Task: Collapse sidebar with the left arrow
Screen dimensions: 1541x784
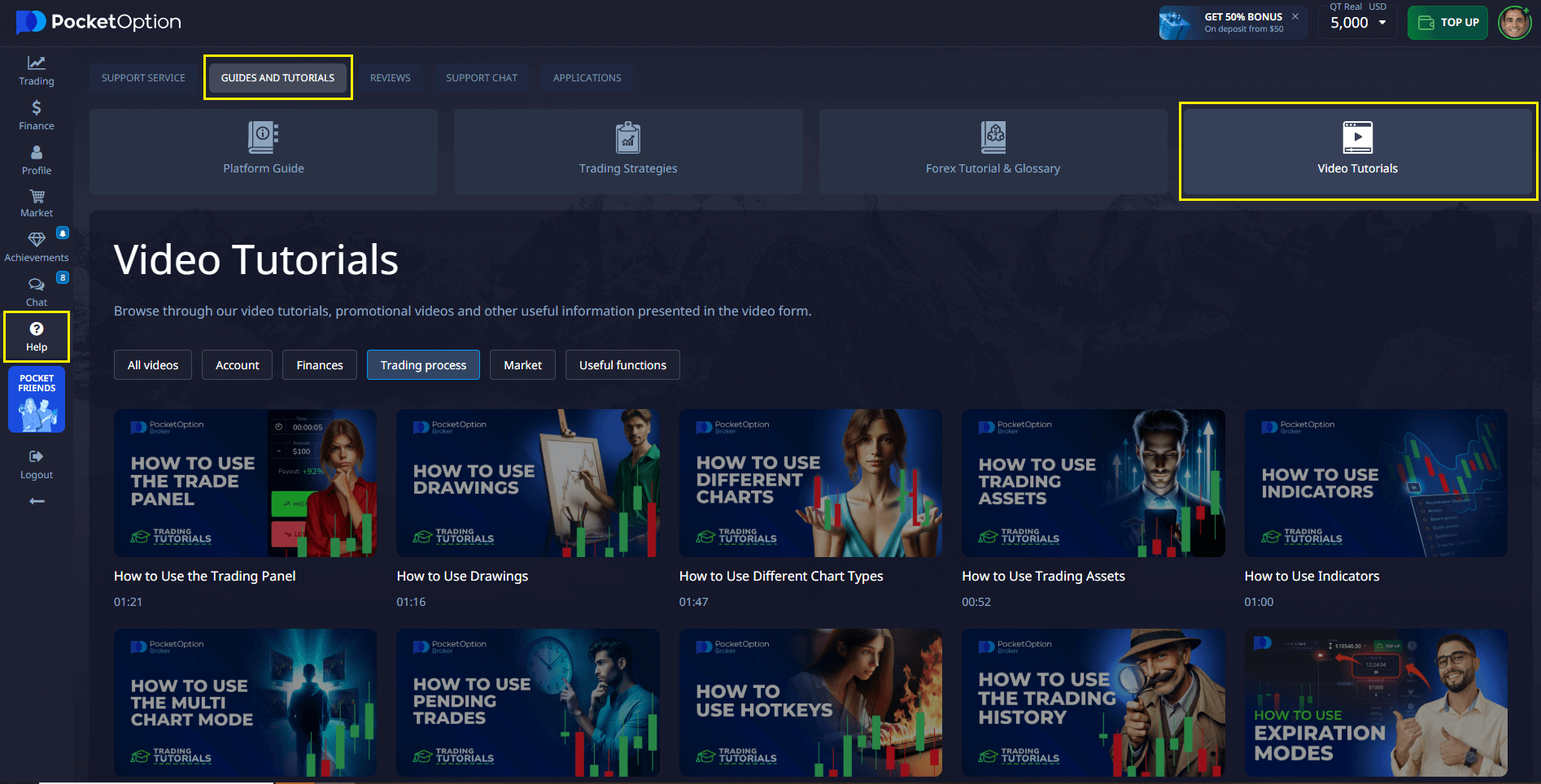Action: coord(37,501)
